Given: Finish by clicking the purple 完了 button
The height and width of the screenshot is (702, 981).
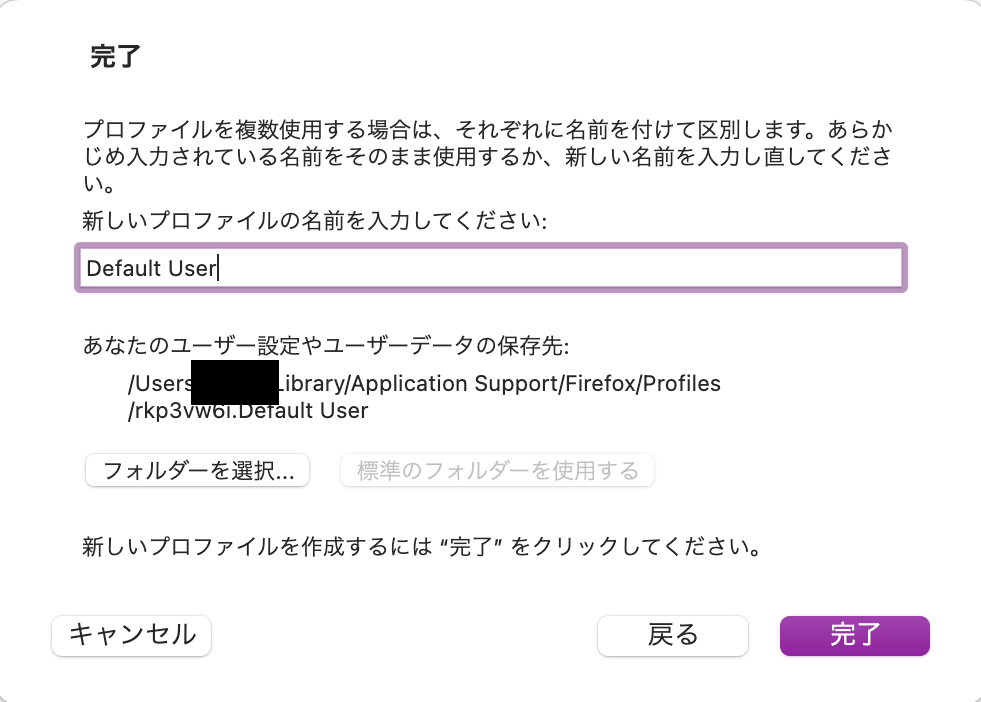Looking at the screenshot, I should click(855, 635).
